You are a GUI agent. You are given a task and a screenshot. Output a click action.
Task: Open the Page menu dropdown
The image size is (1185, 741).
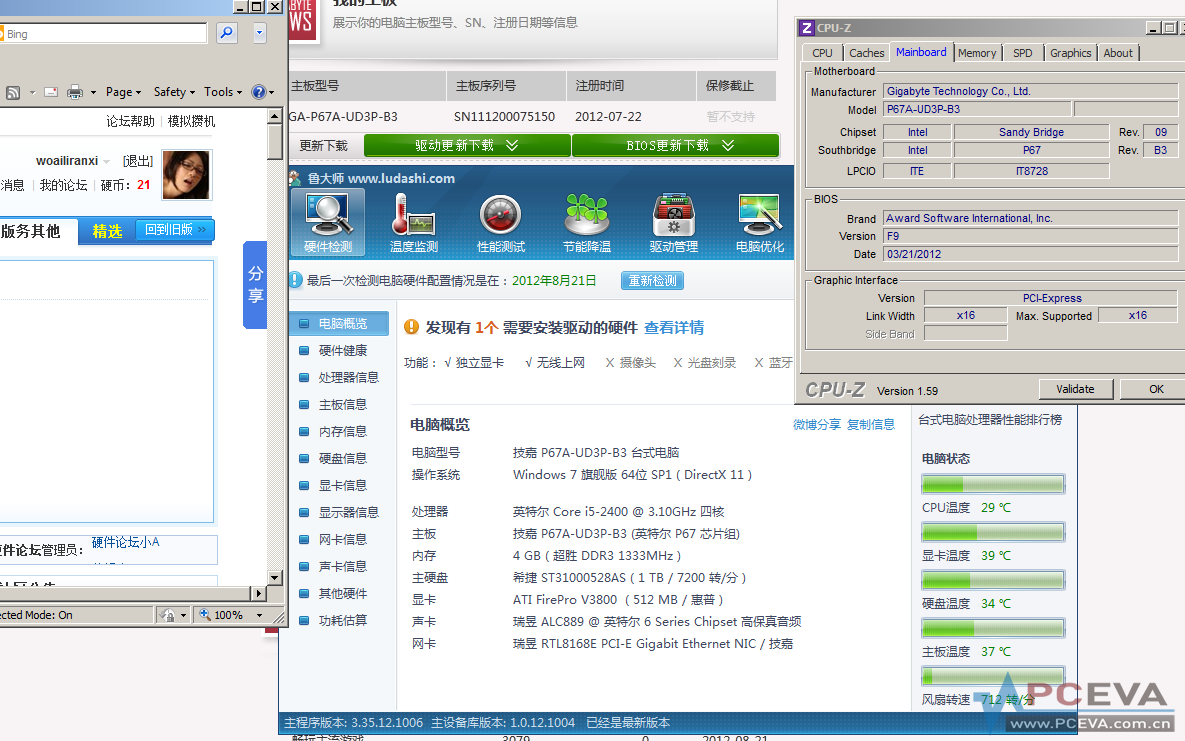click(x=123, y=92)
